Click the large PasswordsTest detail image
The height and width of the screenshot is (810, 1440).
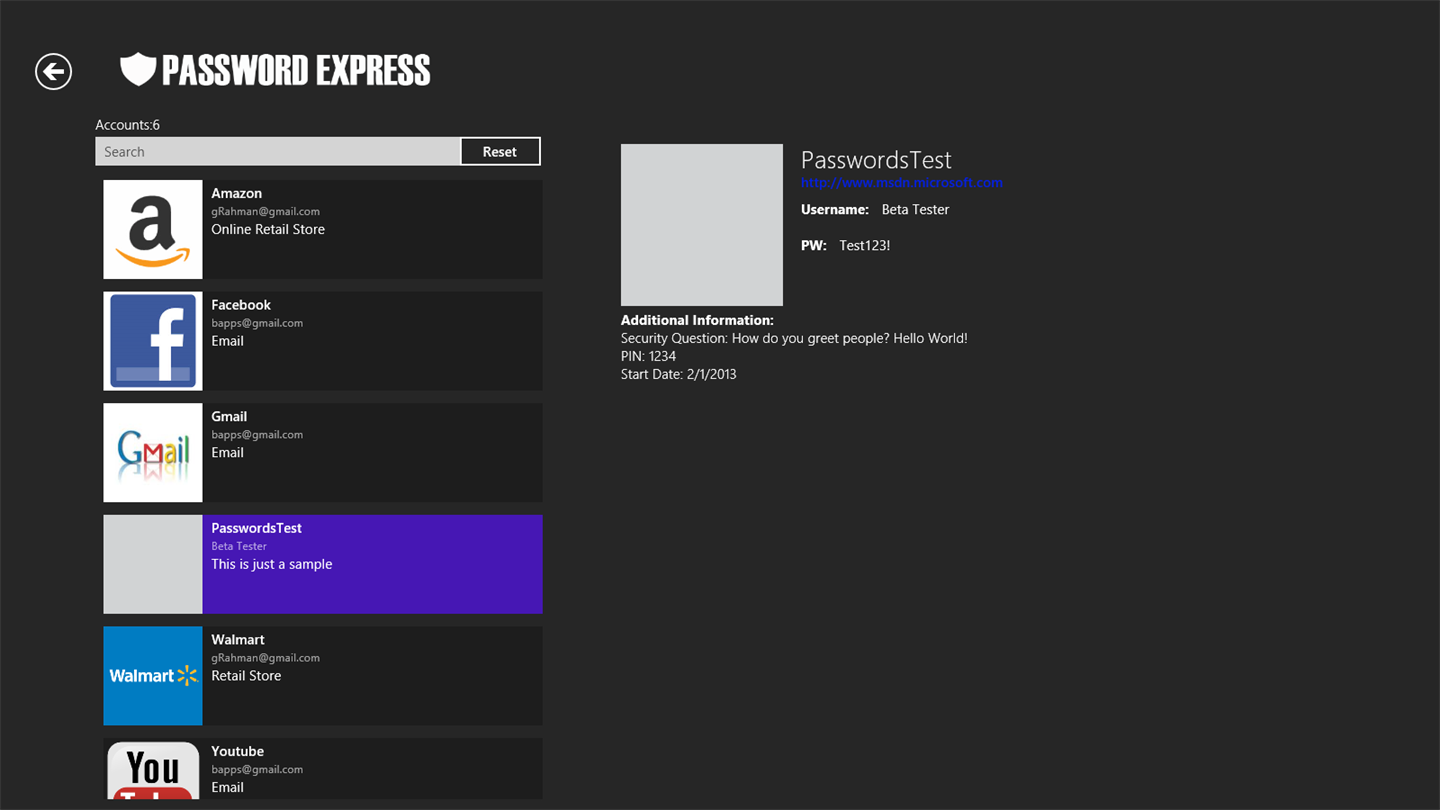pos(701,225)
